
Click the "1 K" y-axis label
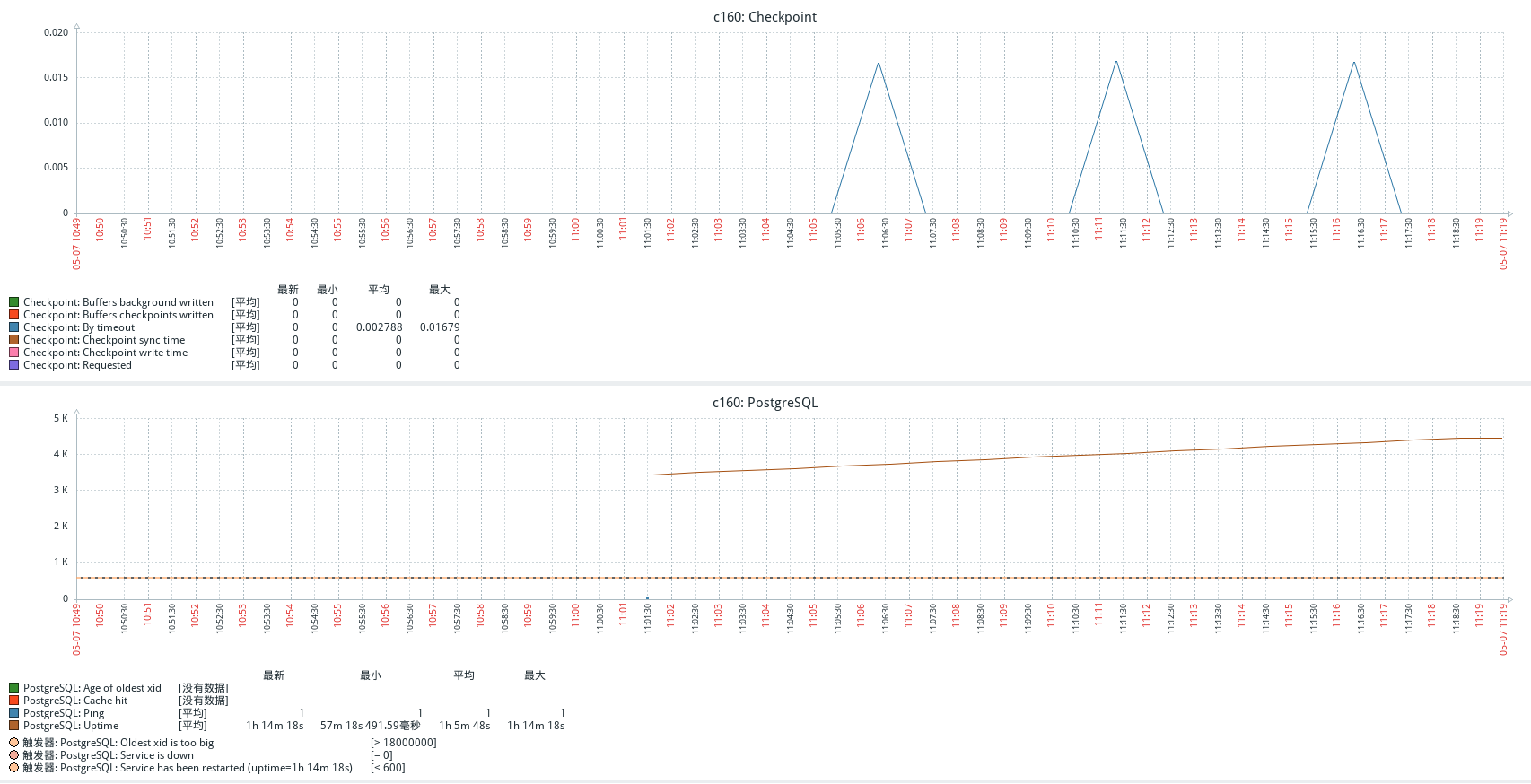[x=60, y=562]
